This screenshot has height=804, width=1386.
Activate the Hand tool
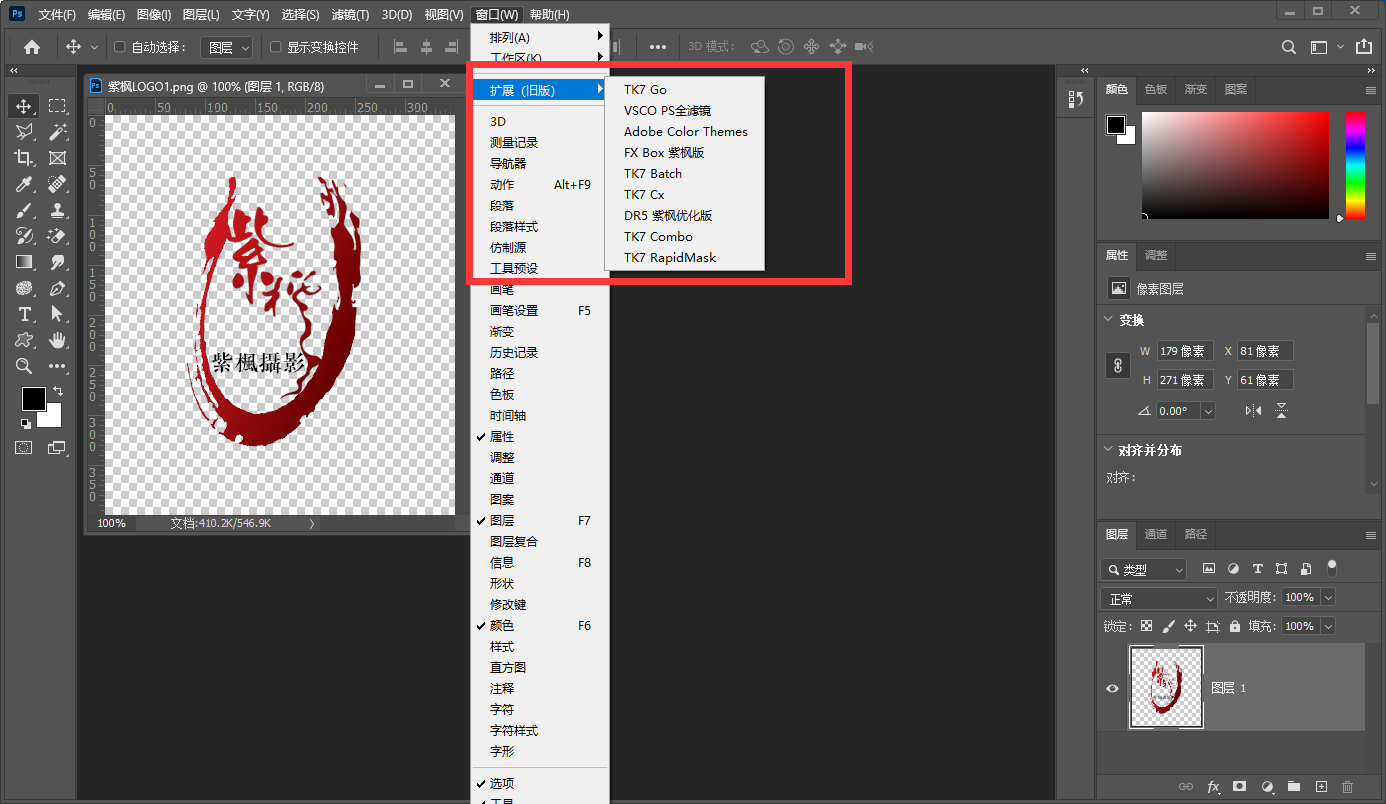pyautogui.click(x=58, y=340)
